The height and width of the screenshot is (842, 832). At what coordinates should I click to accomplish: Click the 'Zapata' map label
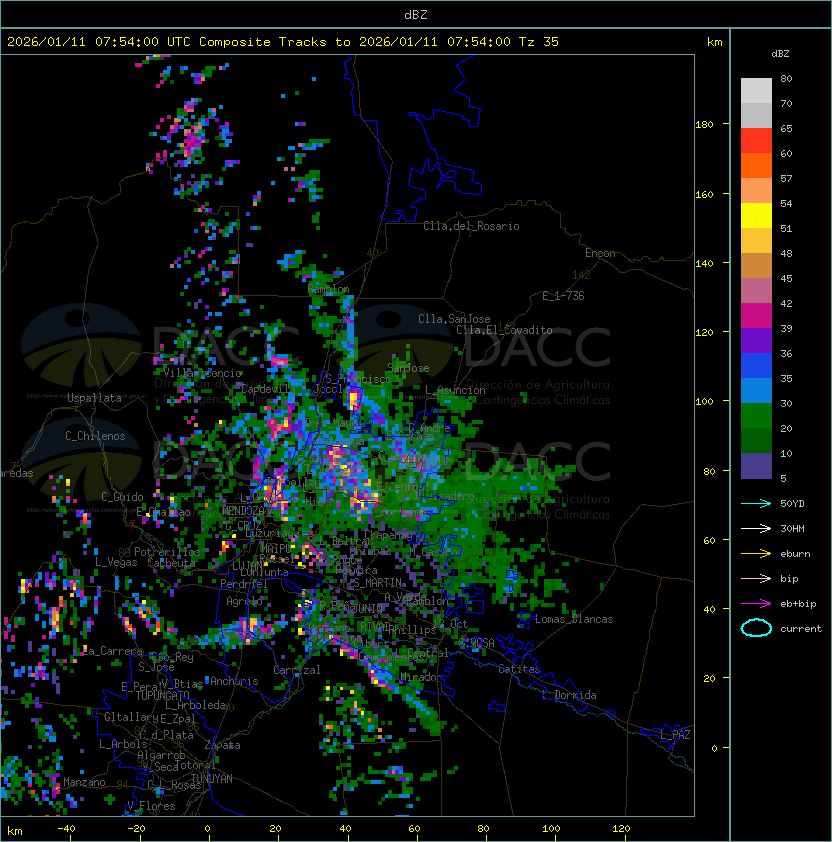(x=222, y=745)
